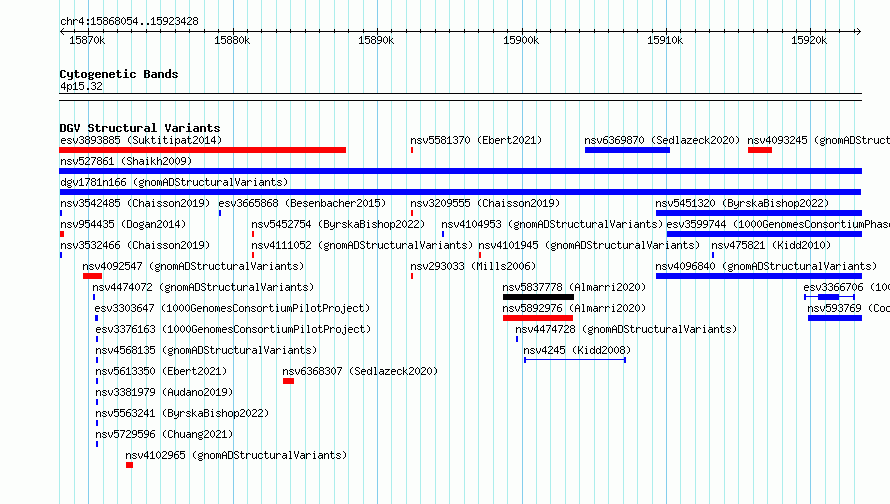
Task: Click nsv5892976 (Almarri2020) label
Action: coord(574,308)
